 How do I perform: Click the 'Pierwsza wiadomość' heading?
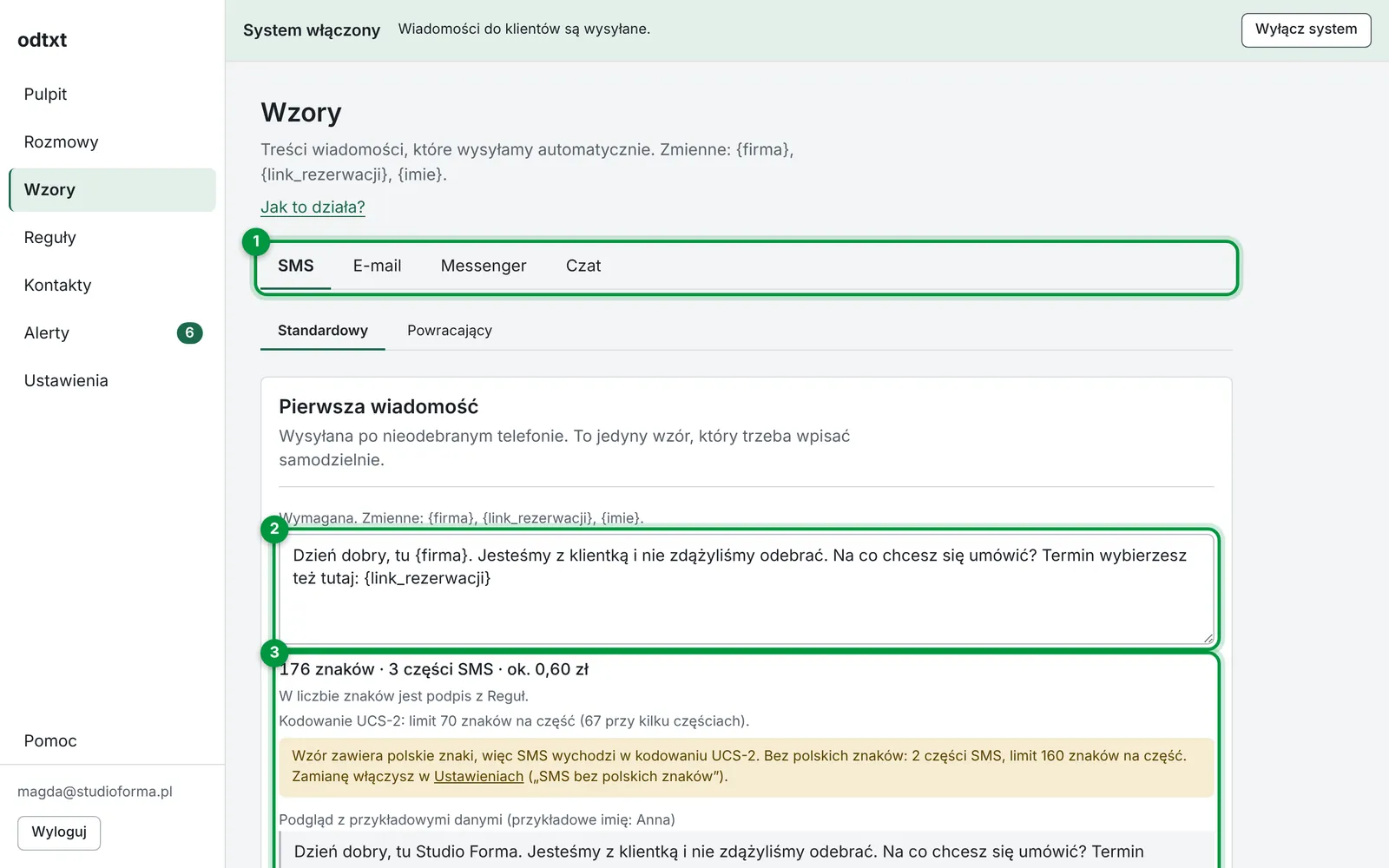pos(379,406)
